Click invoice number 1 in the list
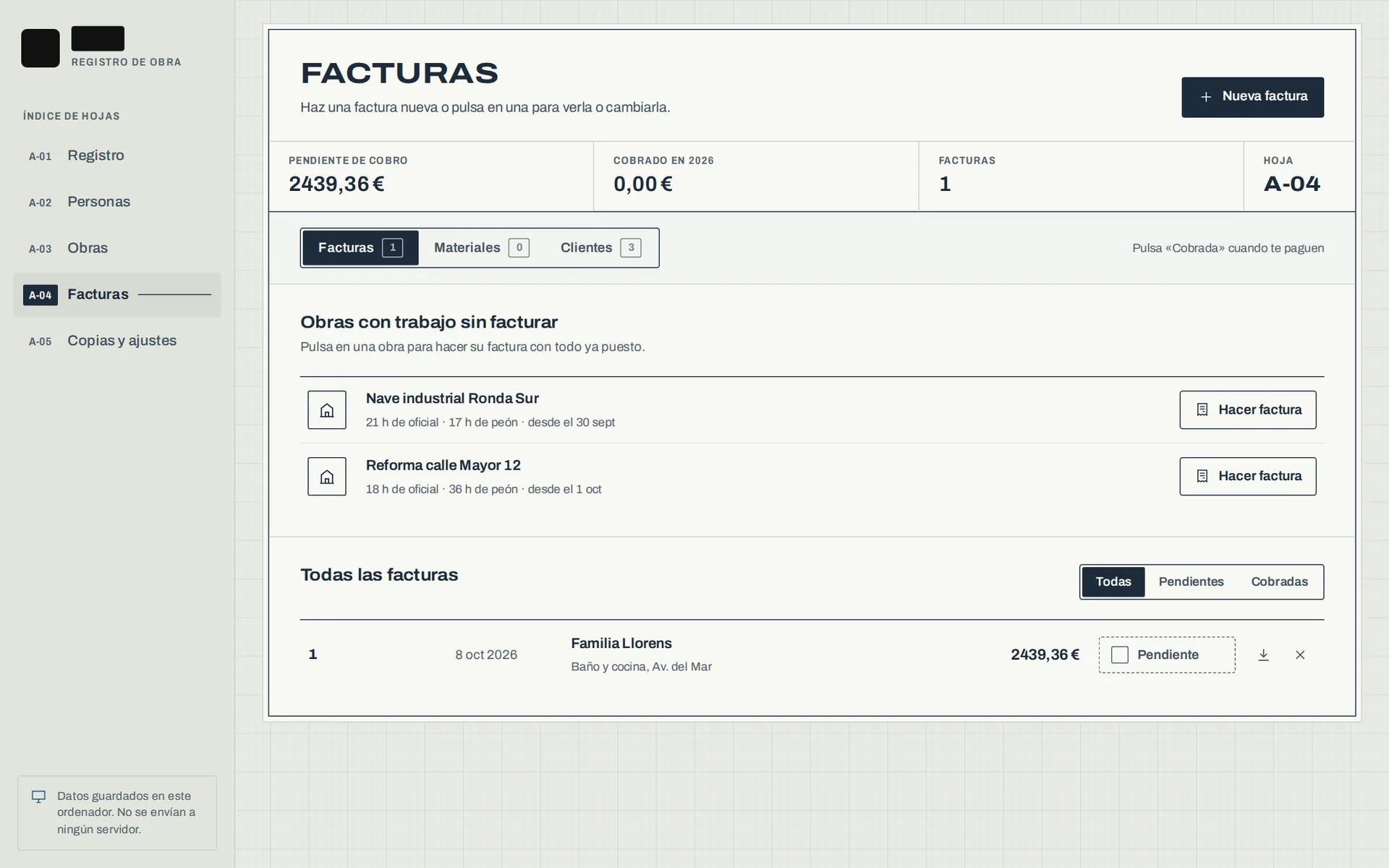Image resolution: width=1389 pixels, height=868 pixels. (313, 655)
